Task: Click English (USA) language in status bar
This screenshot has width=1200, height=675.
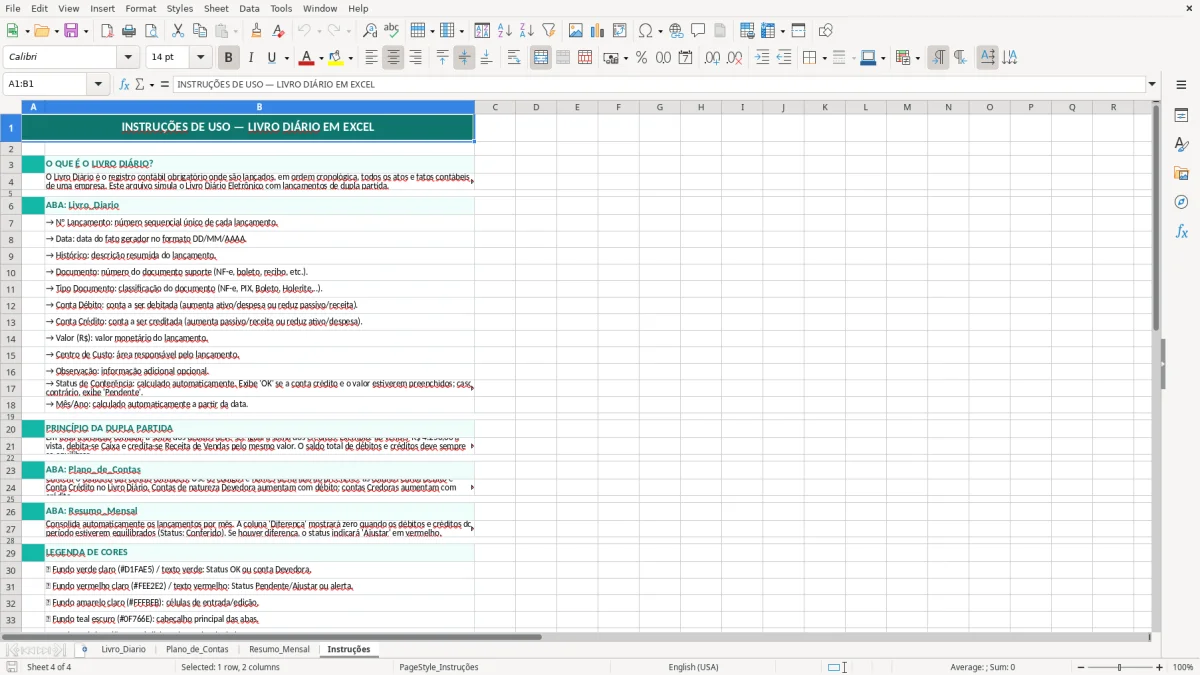Action: tap(694, 667)
